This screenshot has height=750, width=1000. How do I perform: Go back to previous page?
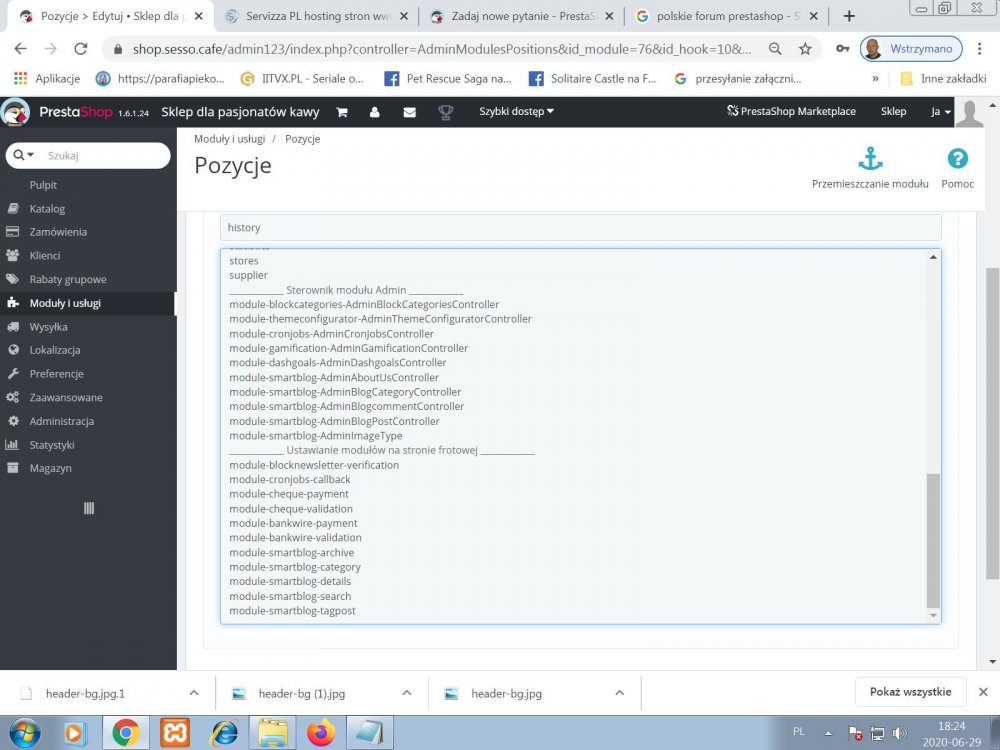click(20, 48)
